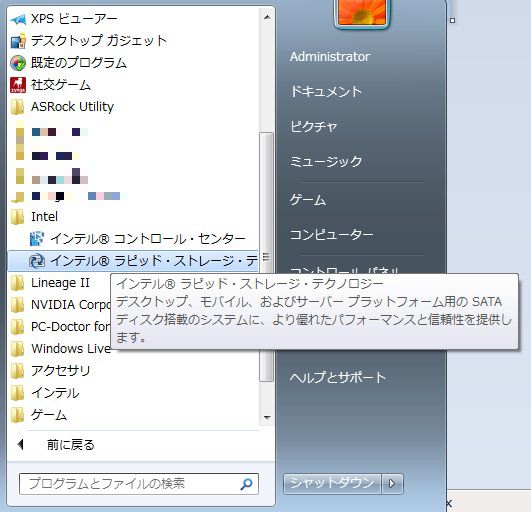Viewport: 531px width, 512px height.
Task: Open XPS ビューアー program entry
Action: (133, 19)
